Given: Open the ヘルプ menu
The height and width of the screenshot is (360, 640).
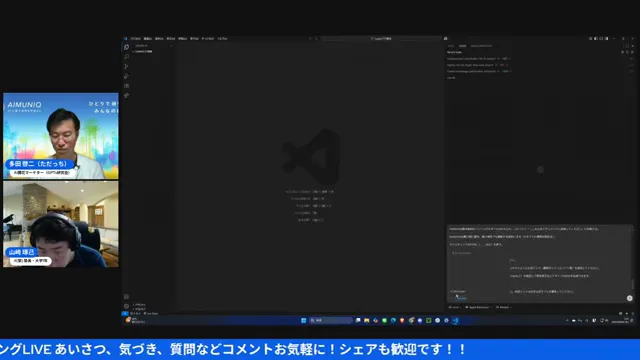Looking at the screenshot, I should [x=222, y=39].
